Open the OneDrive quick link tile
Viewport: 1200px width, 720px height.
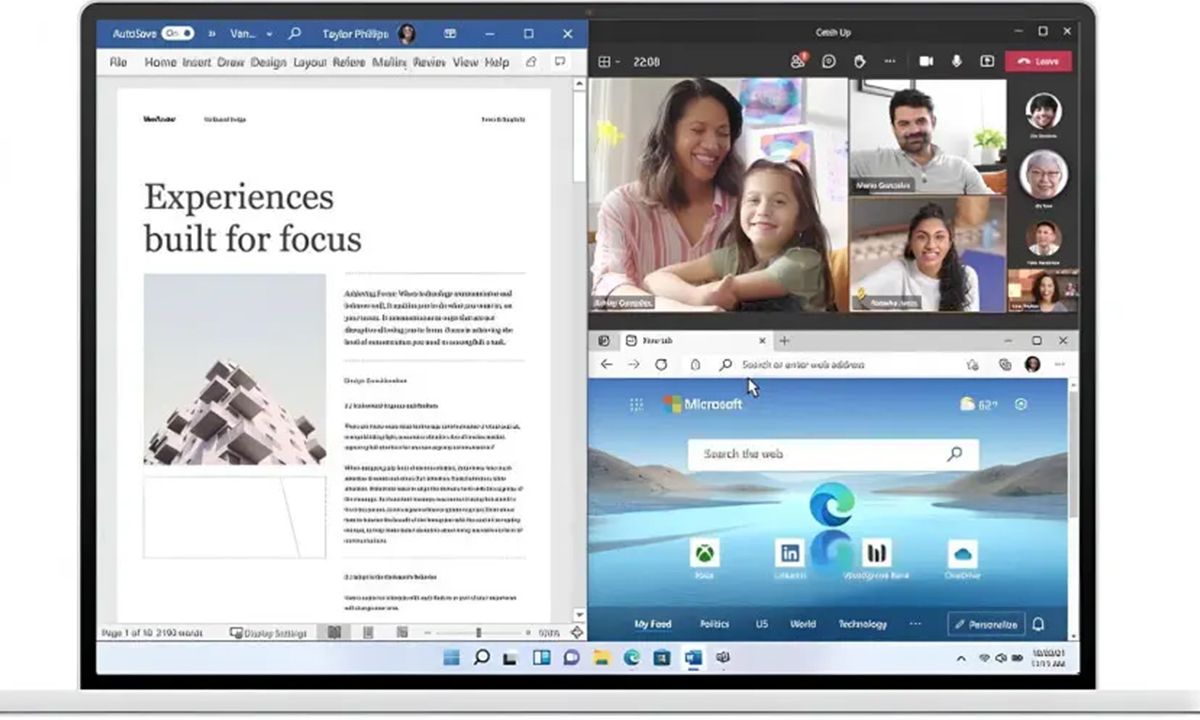[962, 553]
